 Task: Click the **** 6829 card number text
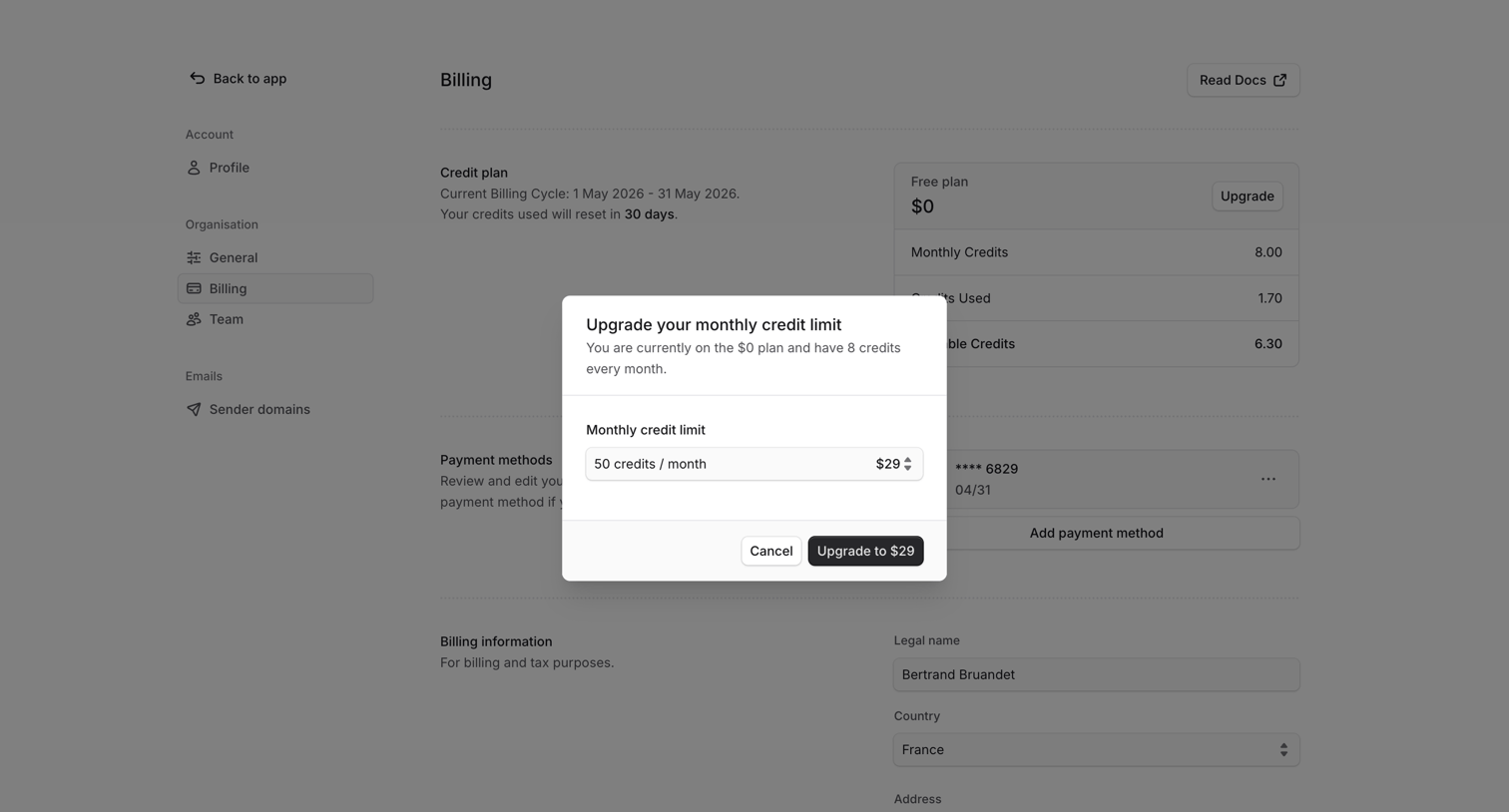click(986, 469)
